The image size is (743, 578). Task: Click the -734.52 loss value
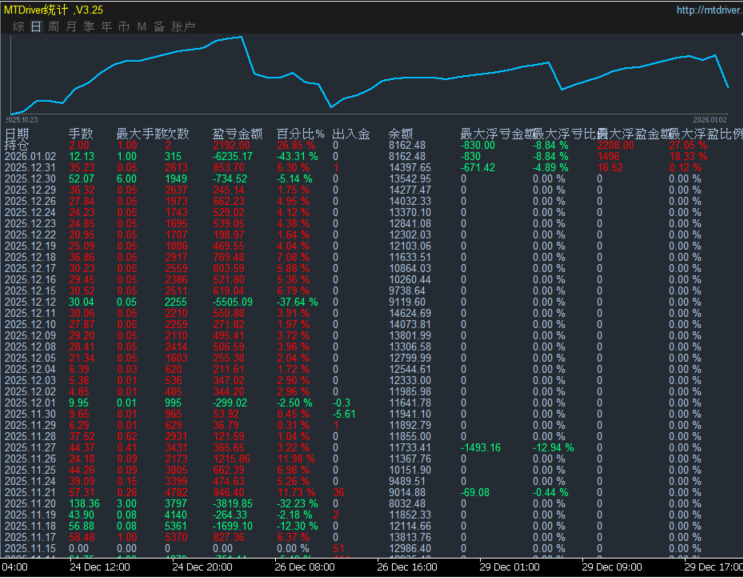point(230,179)
